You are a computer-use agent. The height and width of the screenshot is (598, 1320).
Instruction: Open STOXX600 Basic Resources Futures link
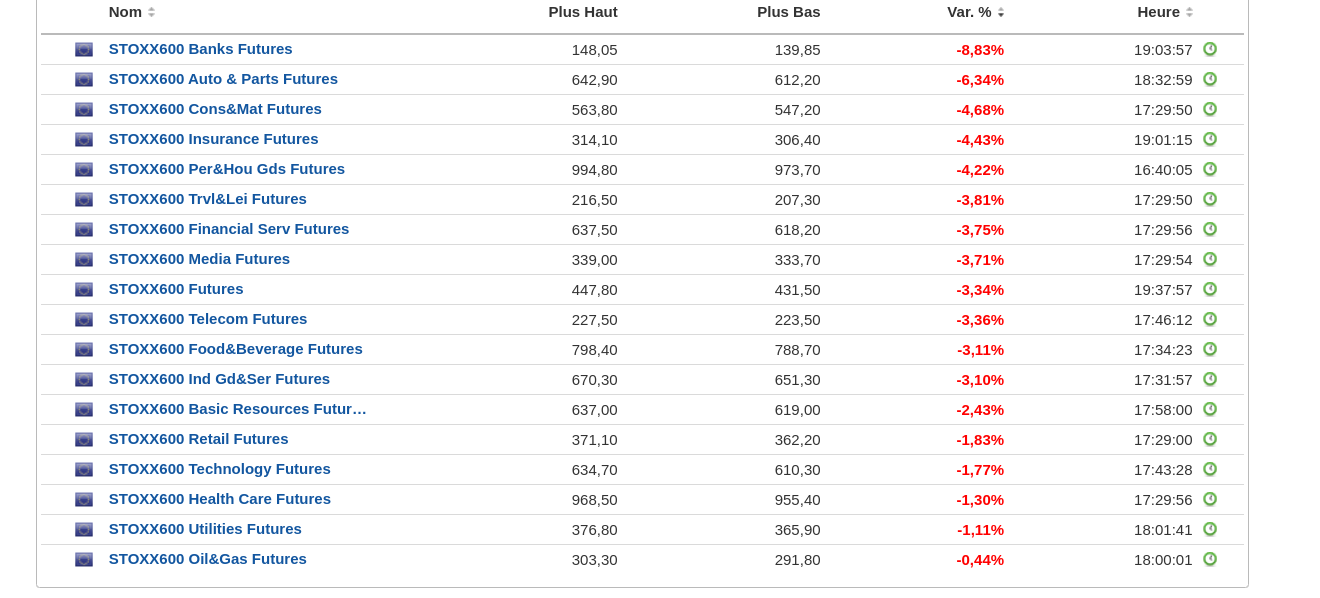pos(237,409)
